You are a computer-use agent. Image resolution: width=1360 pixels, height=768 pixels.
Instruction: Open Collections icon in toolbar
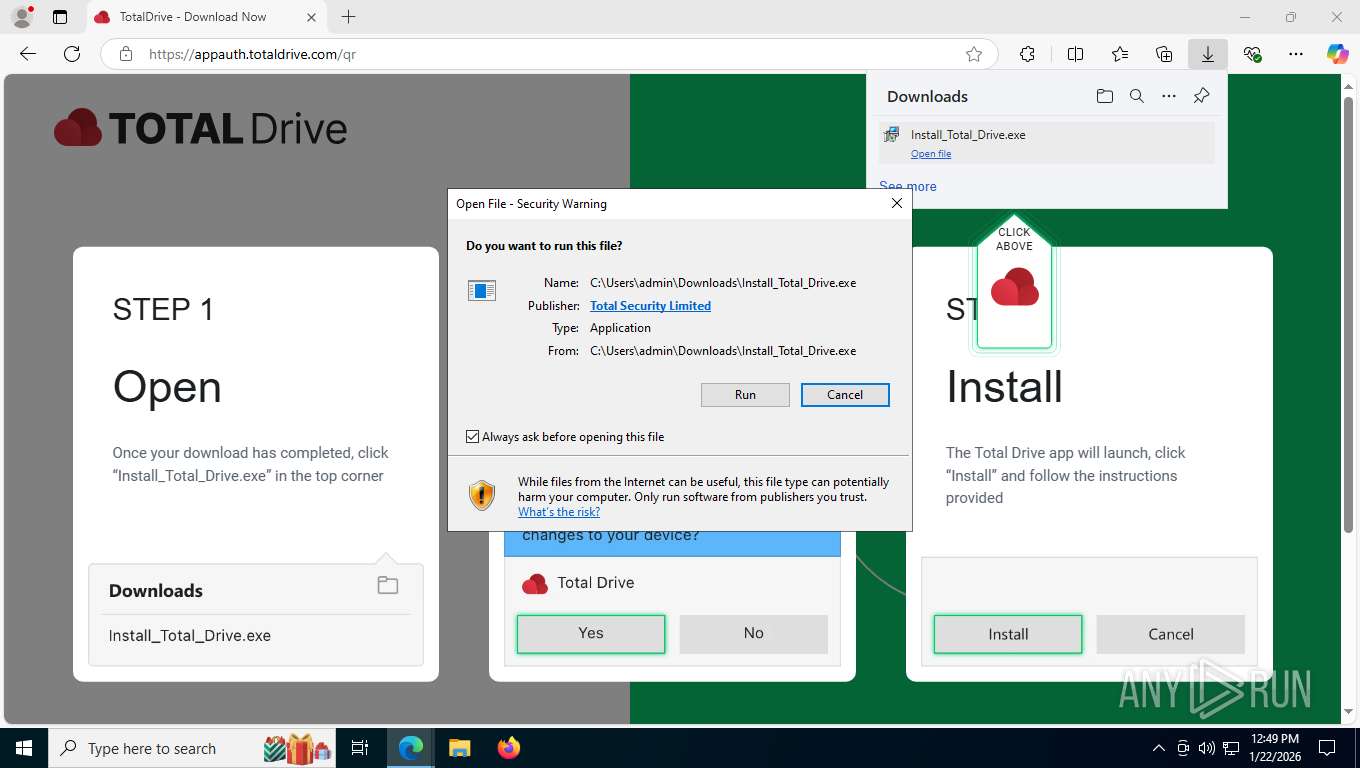coord(1164,54)
